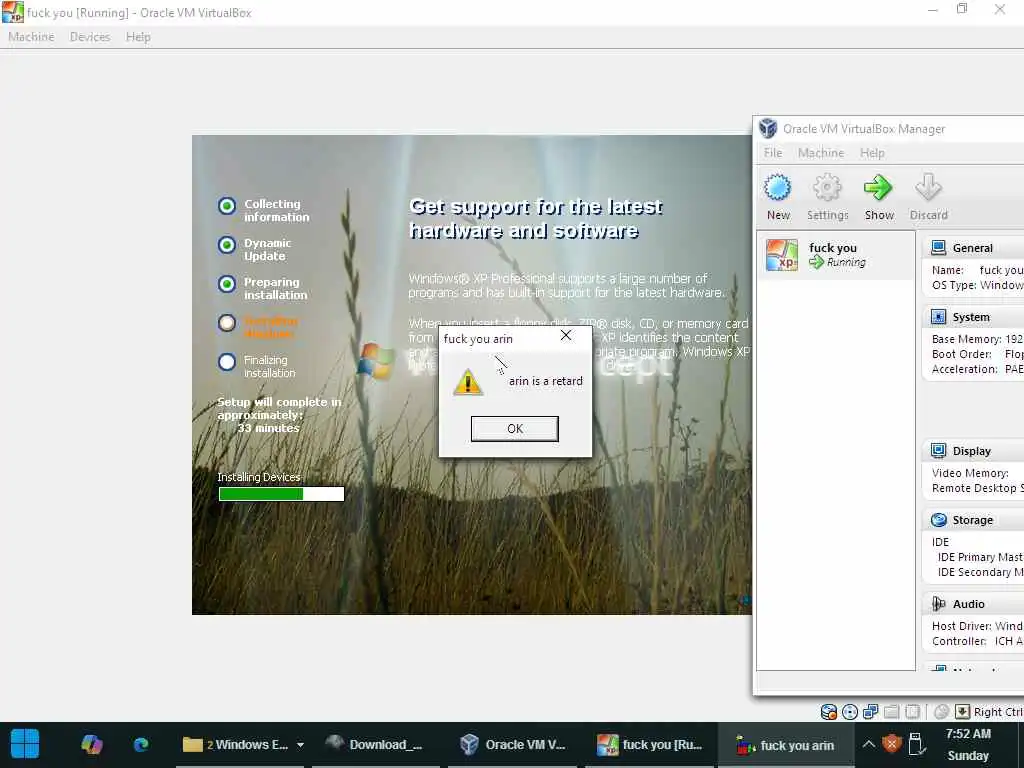Open the Windows Start button
This screenshot has width=1024, height=768.
tap(25, 744)
